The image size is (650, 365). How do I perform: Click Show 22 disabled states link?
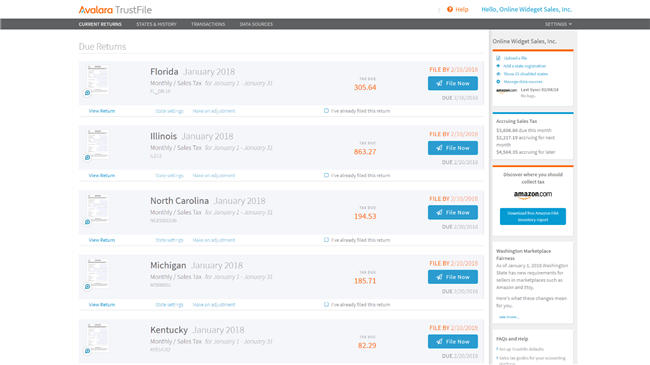tap(526, 74)
